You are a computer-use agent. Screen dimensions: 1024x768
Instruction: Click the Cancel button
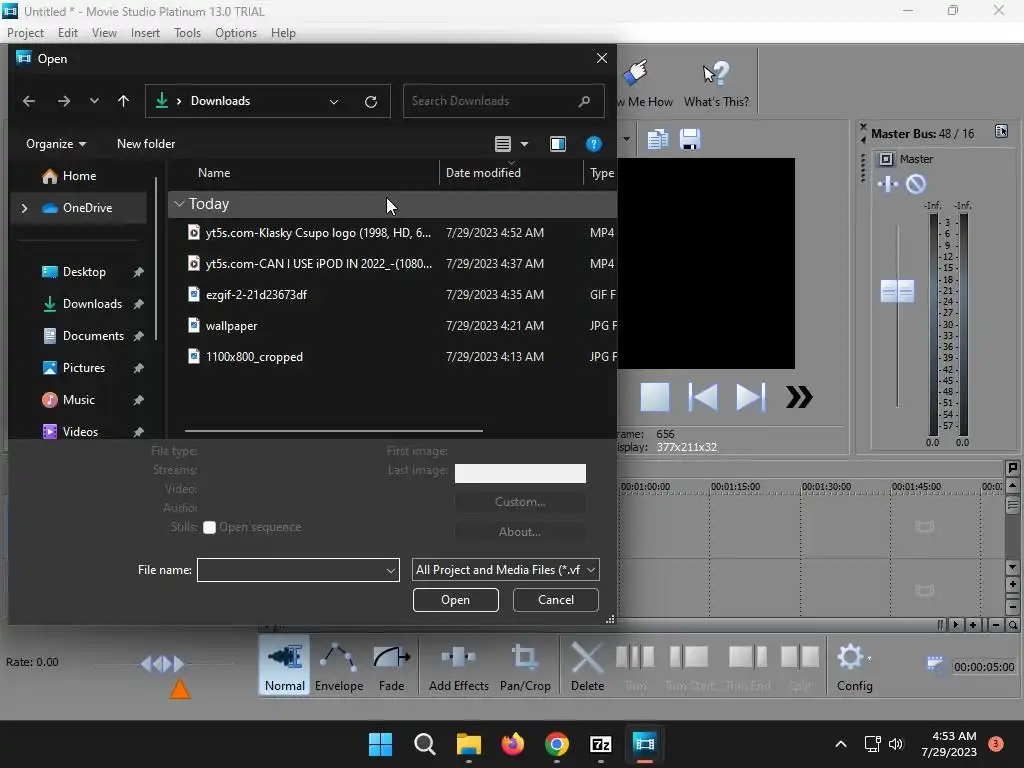click(x=556, y=600)
